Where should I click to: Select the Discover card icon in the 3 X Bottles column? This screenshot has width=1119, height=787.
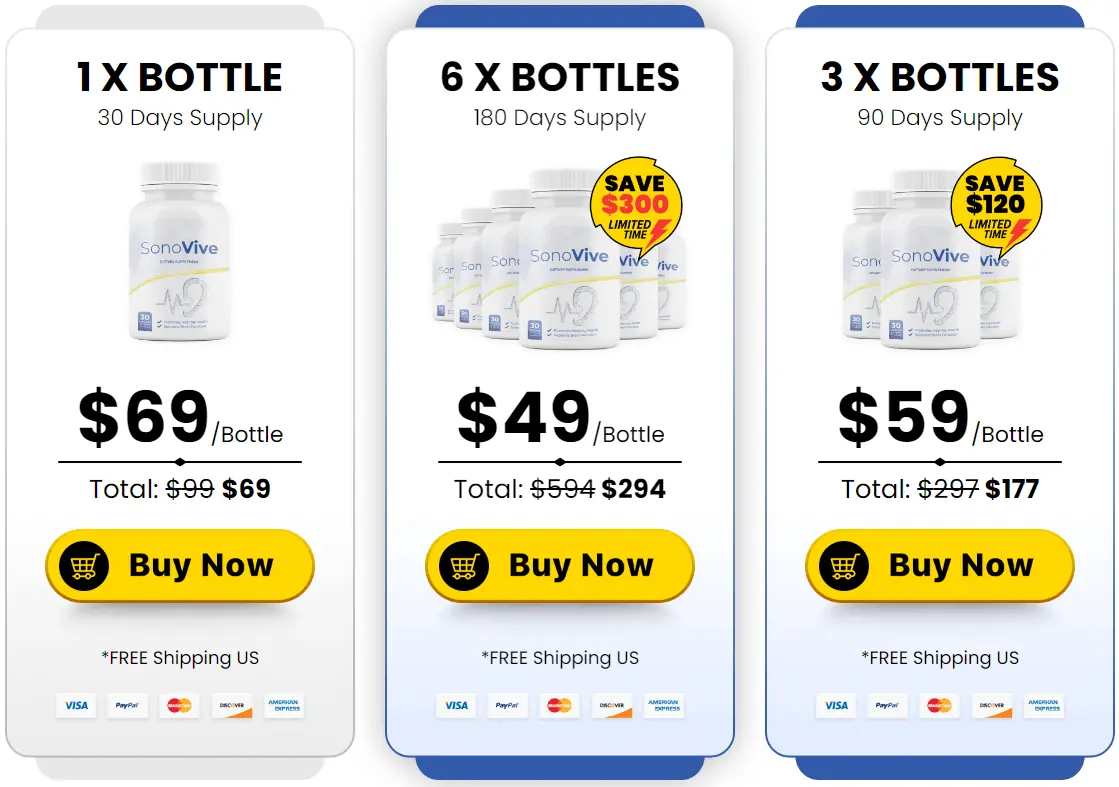[x=992, y=705]
